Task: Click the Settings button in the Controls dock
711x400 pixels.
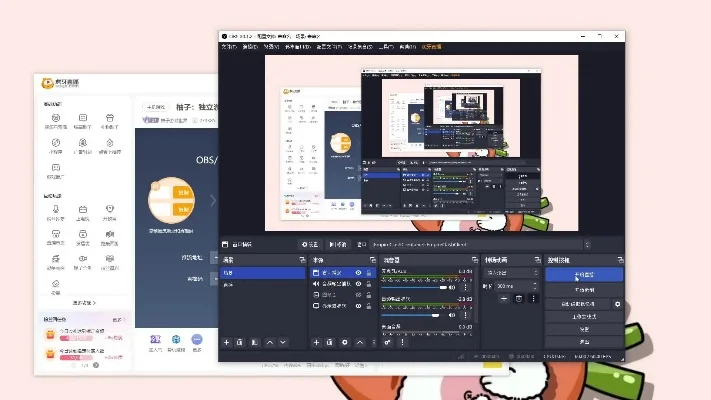Action: (x=584, y=329)
